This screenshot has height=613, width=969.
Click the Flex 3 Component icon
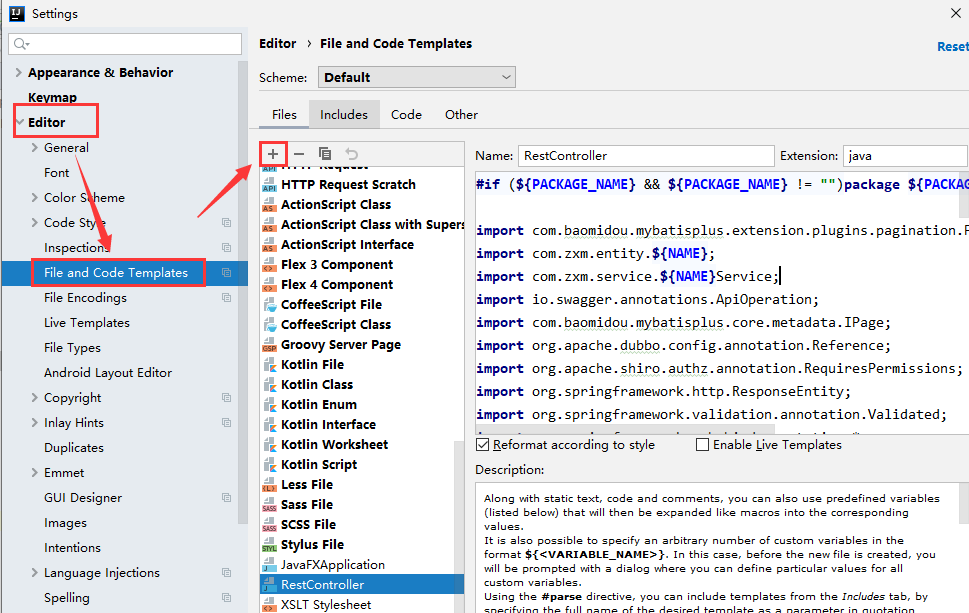tap(269, 264)
